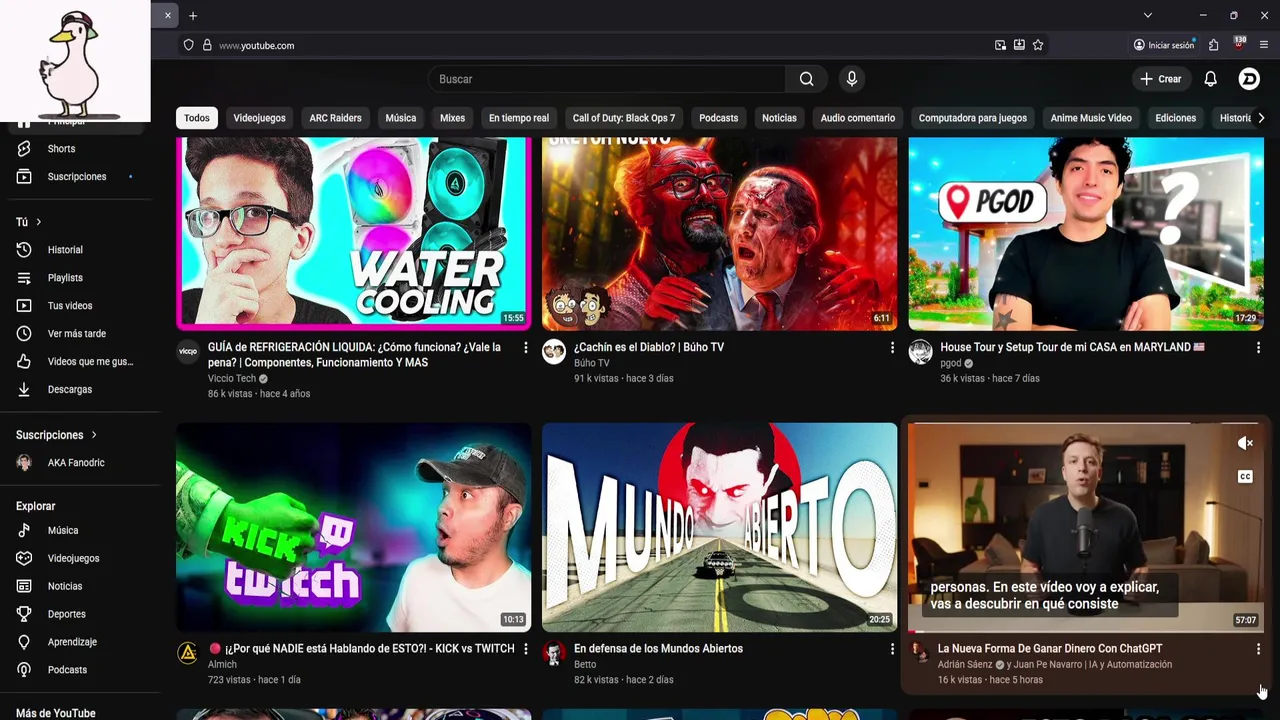Open options menu for KICK vs TWITCH video
Image resolution: width=1280 pixels, height=720 pixels.
tap(526, 649)
